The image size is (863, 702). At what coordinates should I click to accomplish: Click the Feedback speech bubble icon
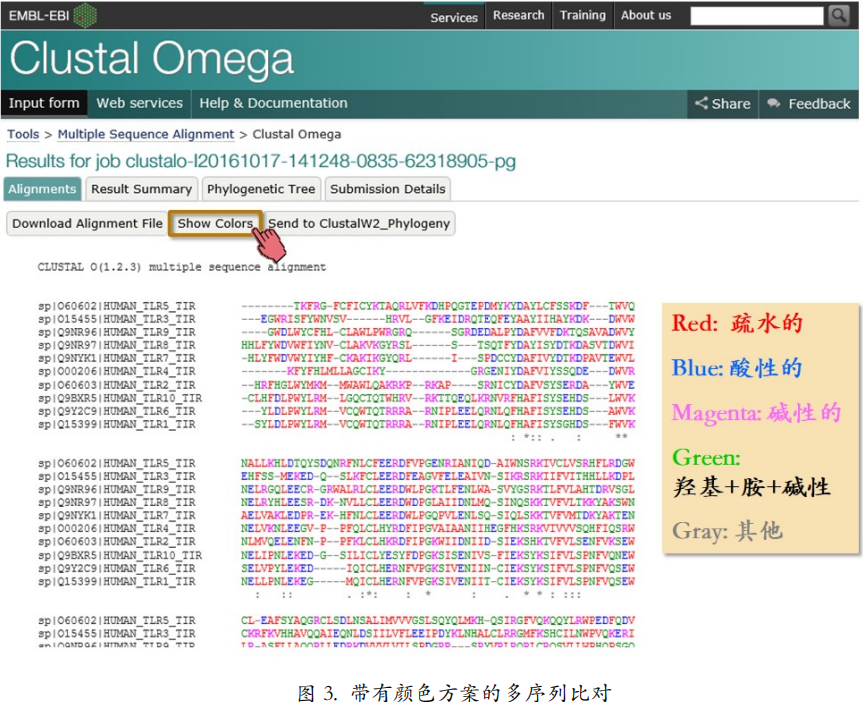pos(773,103)
